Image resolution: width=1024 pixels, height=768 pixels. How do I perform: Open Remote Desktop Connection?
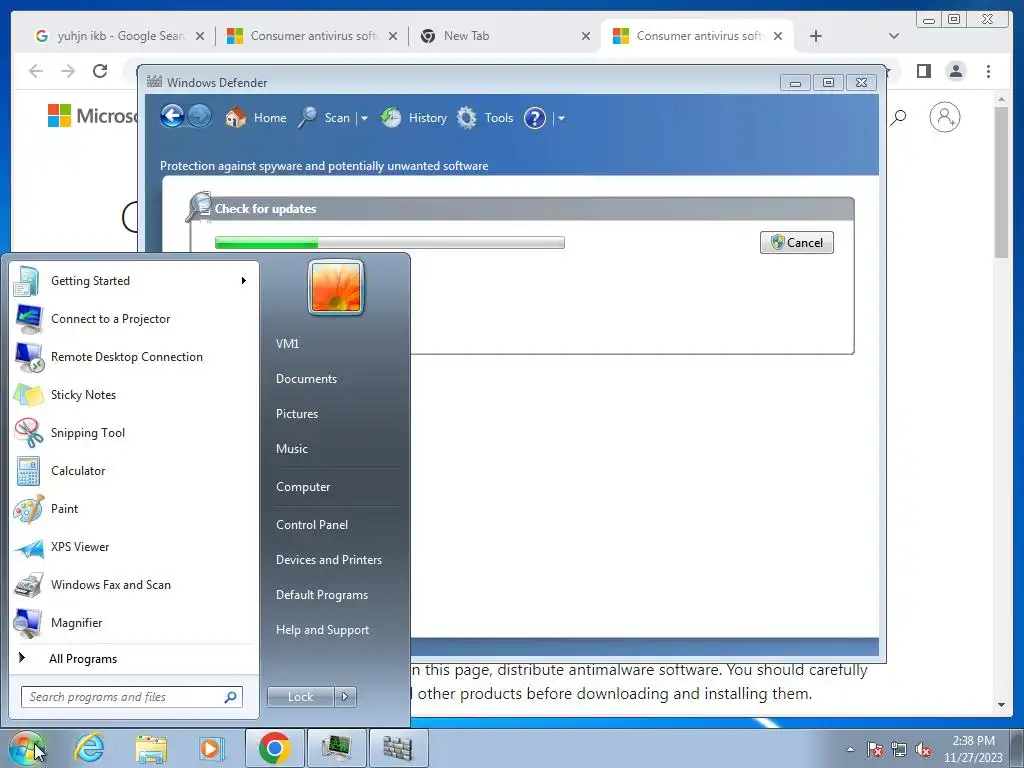point(134,357)
